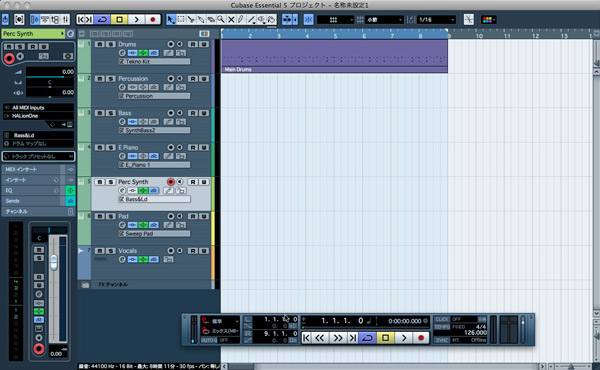Open Drums track channel settings (e)
The image size is (600, 370).
point(122,53)
